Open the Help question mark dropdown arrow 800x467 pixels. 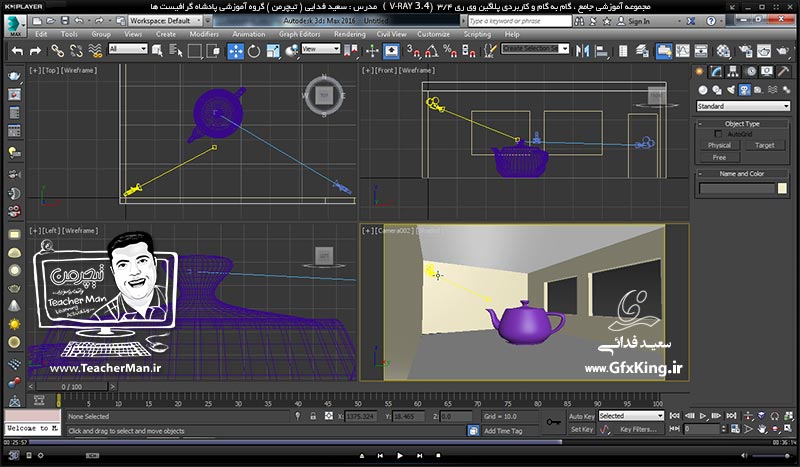[721, 21]
